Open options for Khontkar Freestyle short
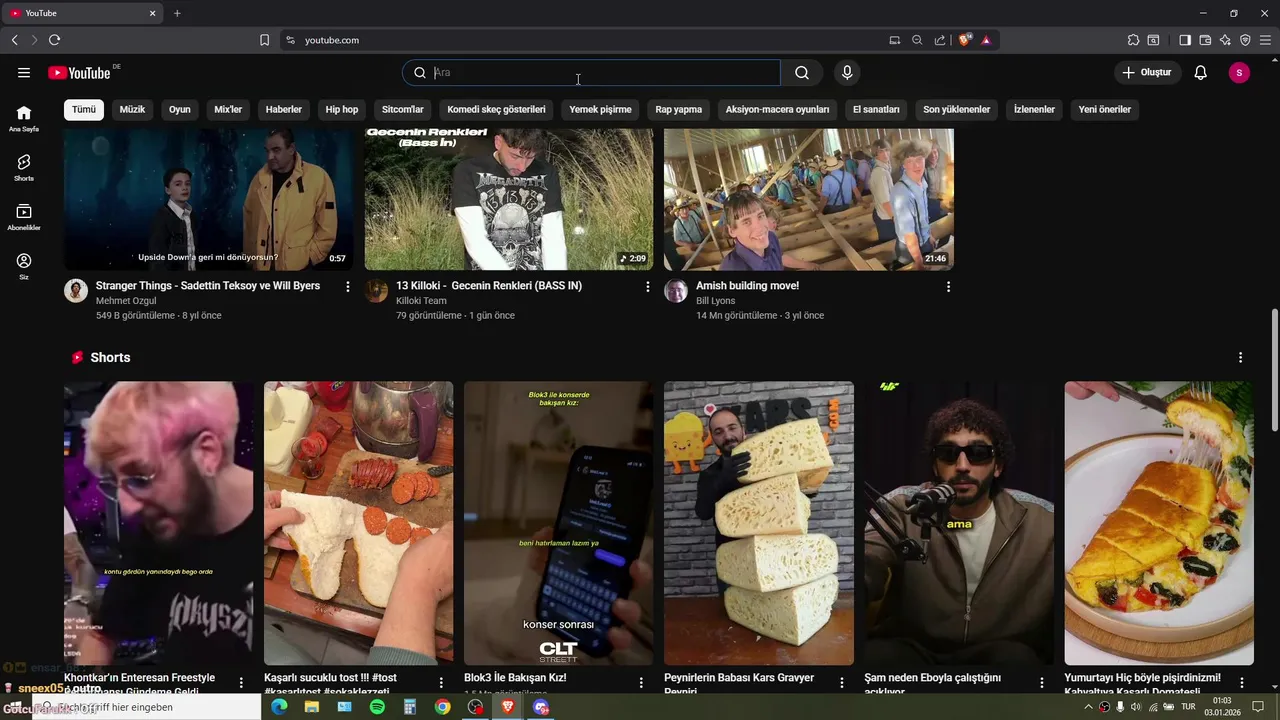 click(241, 682)
